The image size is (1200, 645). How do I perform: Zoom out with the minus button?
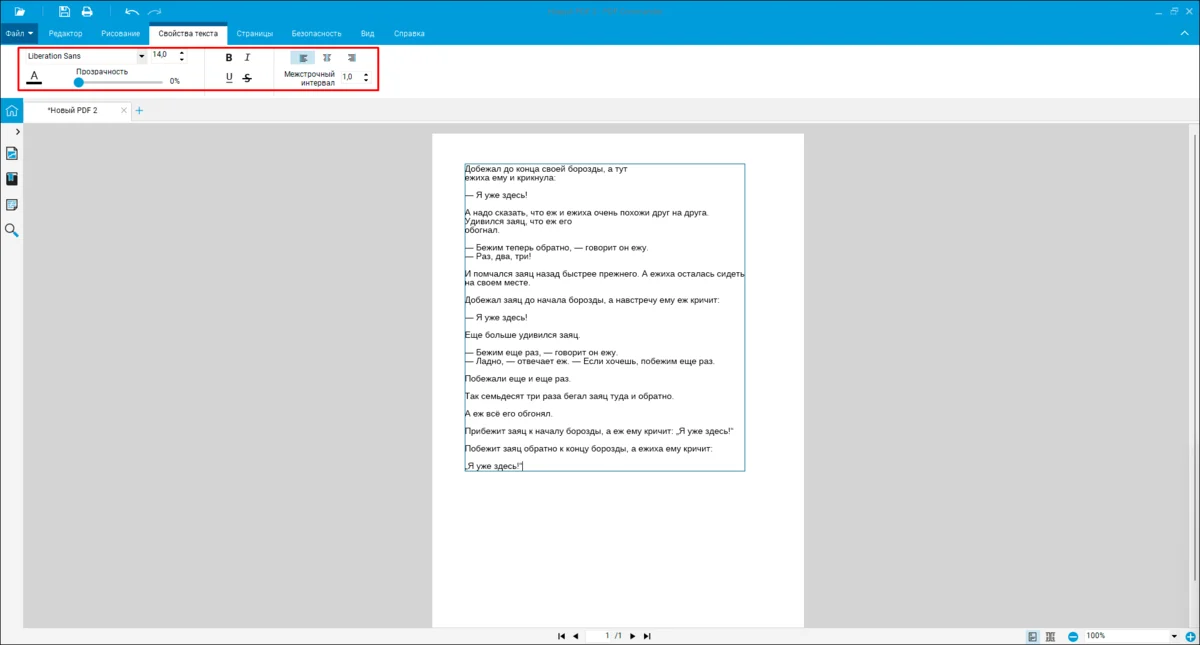tap(1073, 636)
